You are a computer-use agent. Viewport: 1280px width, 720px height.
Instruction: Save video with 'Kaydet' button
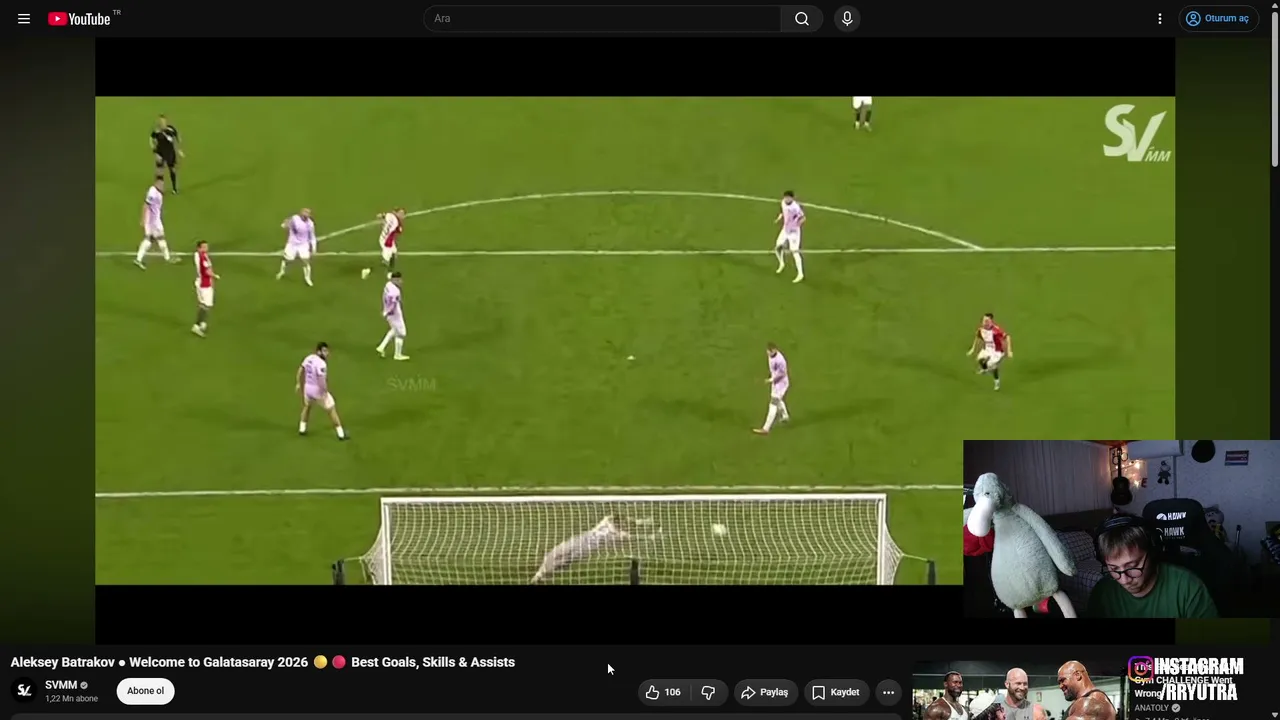[x=836, y=692]
